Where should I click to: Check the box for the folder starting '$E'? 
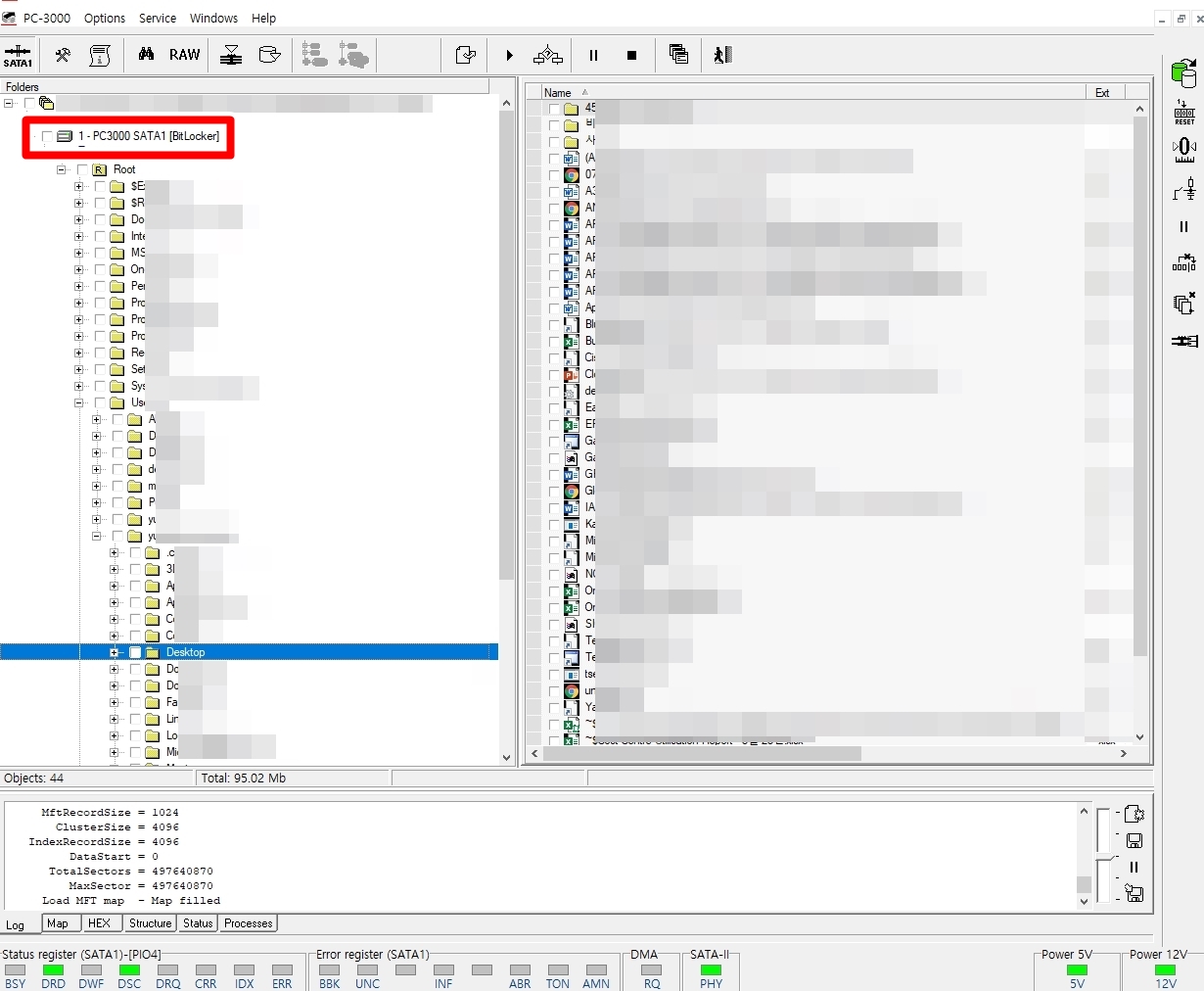point(100,186)
